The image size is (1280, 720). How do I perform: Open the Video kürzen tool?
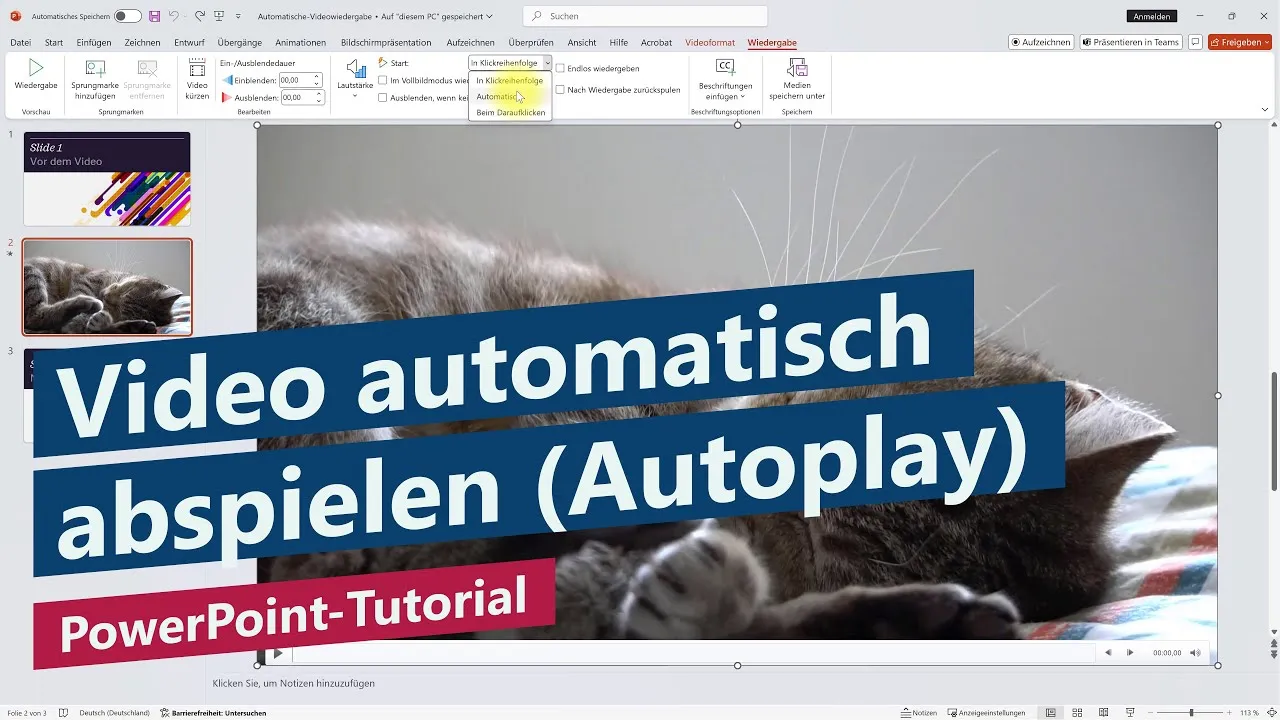pyautogui.click(x=195, y=70)
